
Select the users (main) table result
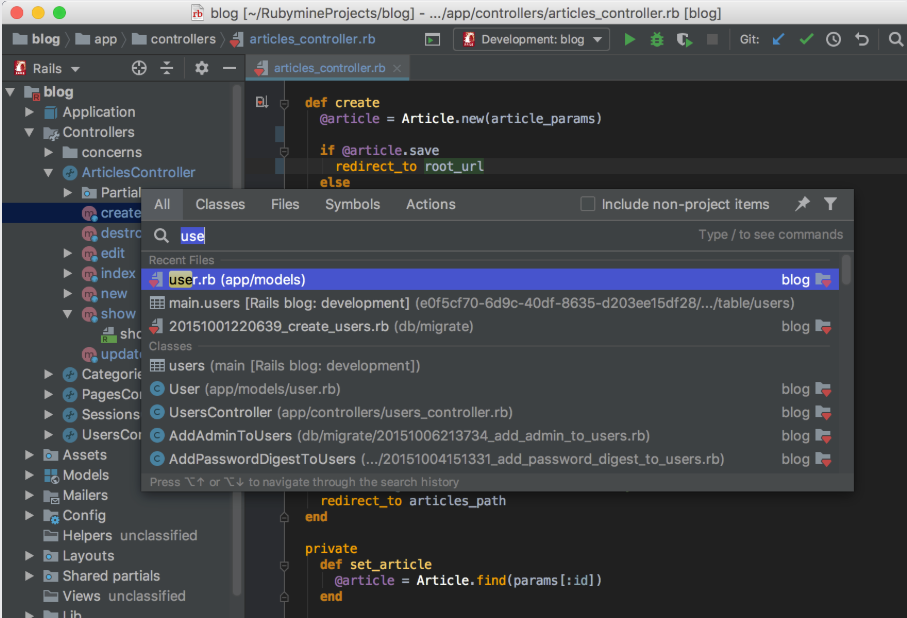(x=490, y=366)
